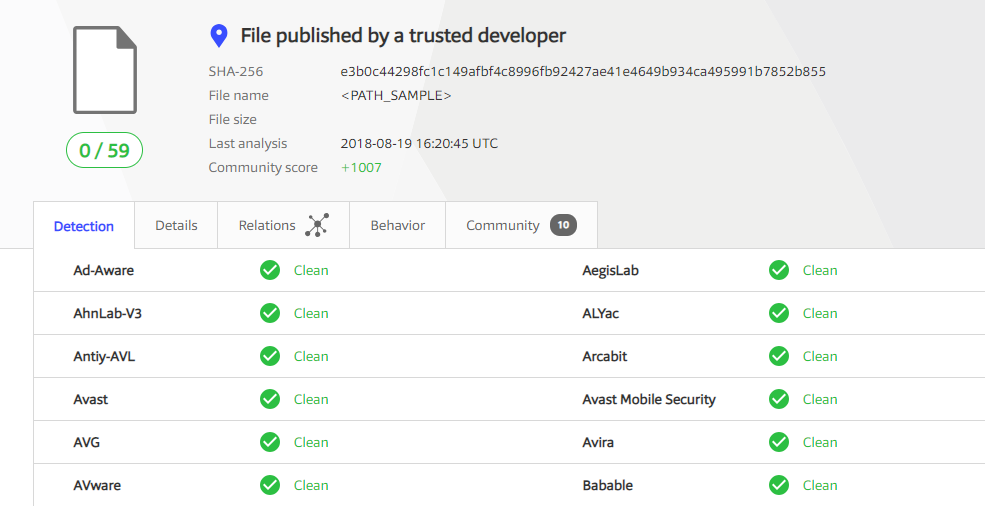Click the Avast Mobile Security engine name

tap(649, 399)
